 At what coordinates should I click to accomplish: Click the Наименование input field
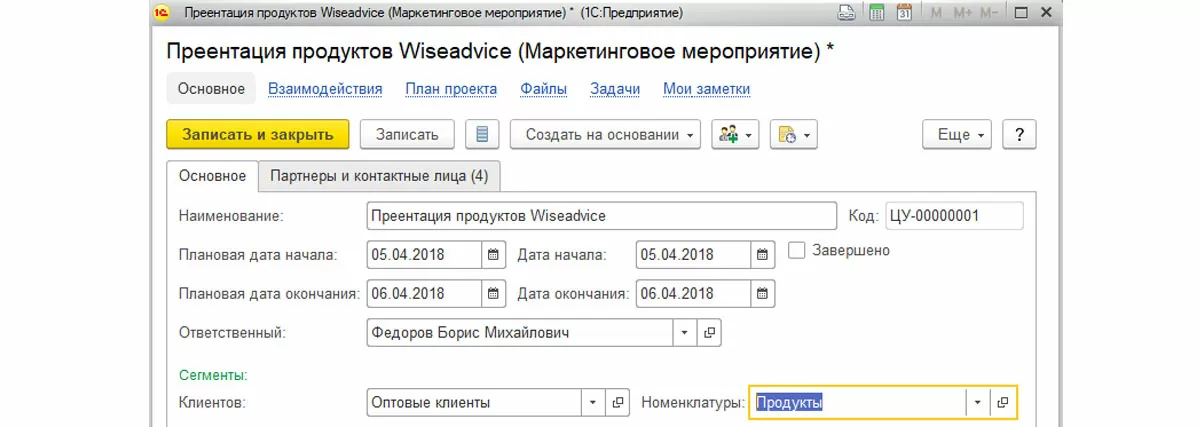602,216
